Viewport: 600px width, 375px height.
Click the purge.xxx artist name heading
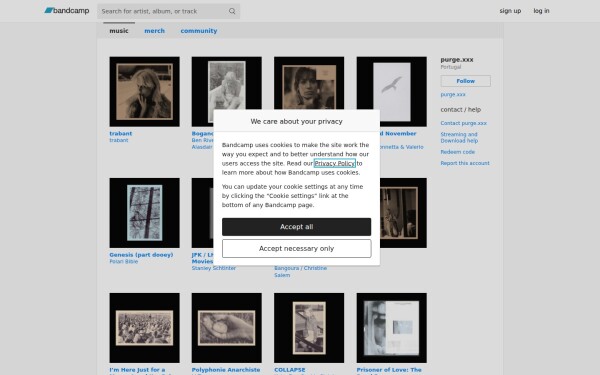pos(457,60)
